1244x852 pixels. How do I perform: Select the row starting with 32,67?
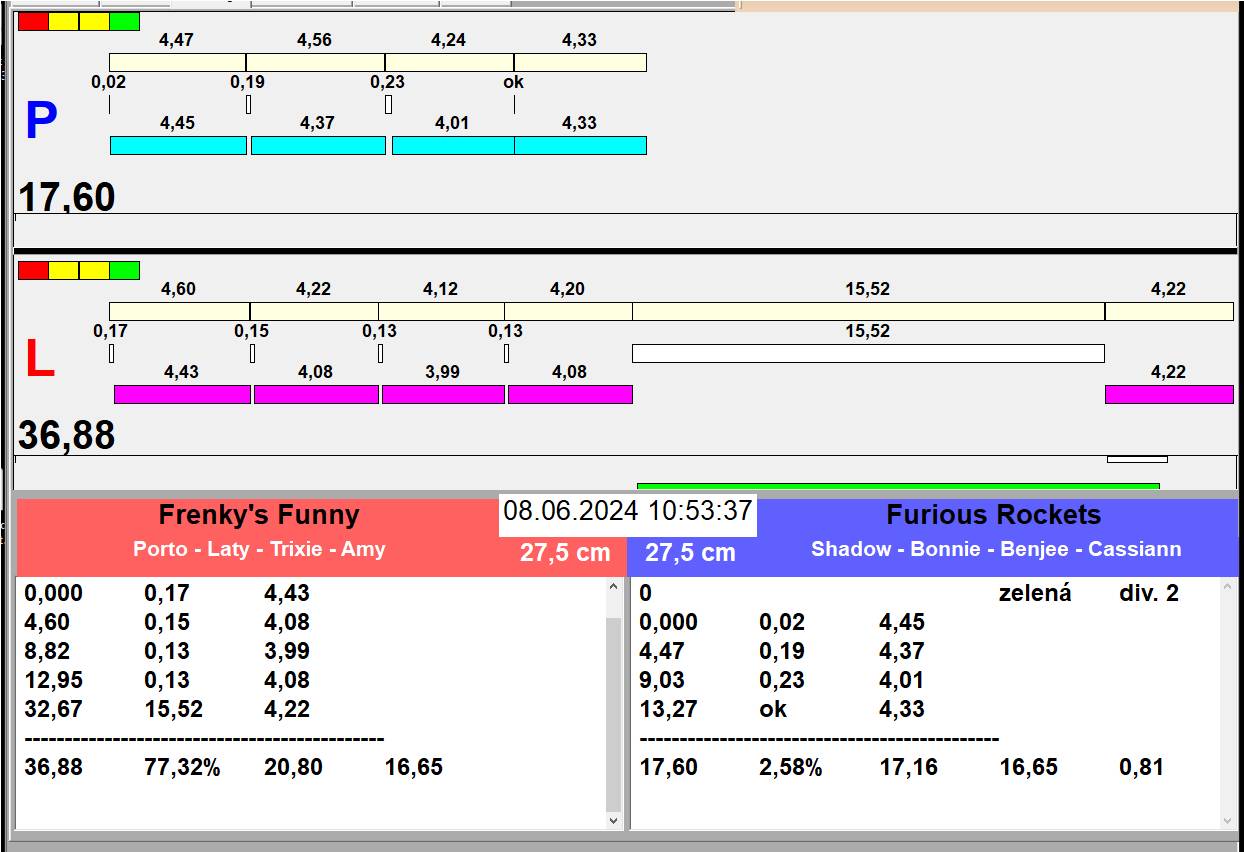[54, 709]
